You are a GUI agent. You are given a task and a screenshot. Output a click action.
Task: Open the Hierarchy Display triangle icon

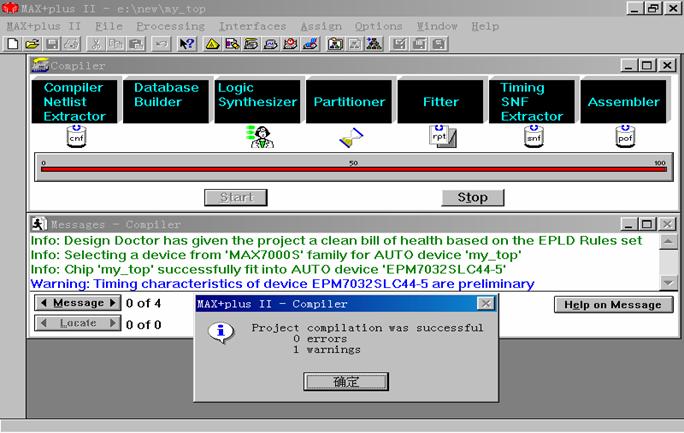[212, 44]
